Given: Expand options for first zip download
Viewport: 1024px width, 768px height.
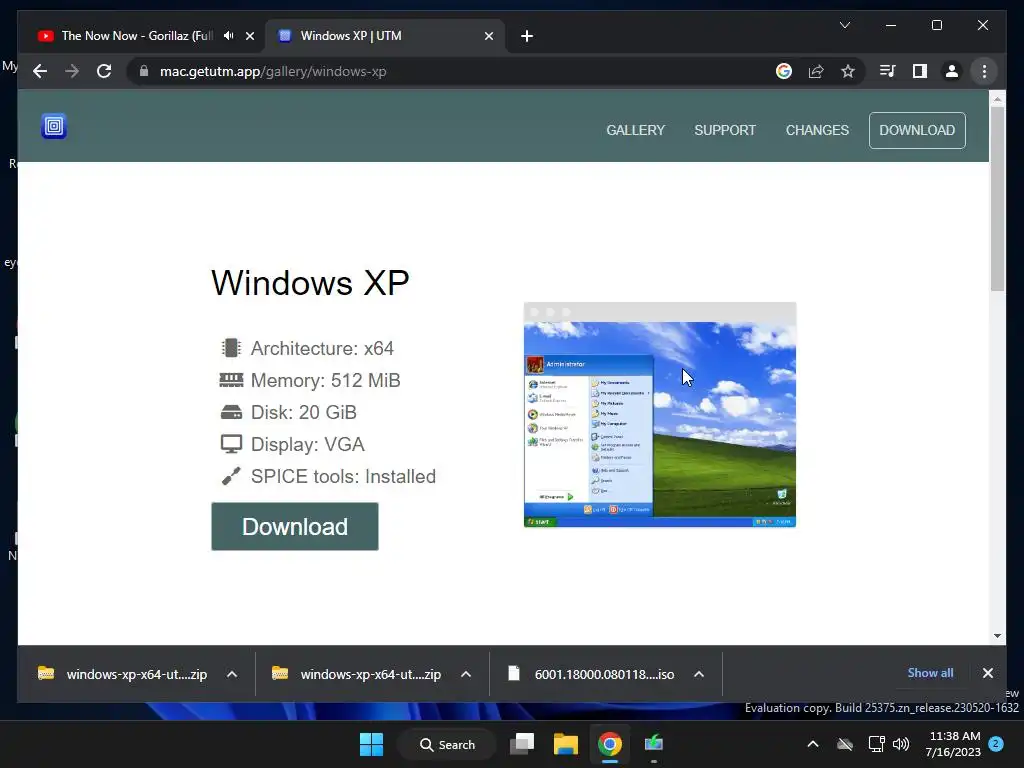Looking at the screenshot, I should [x=232, y=674].
